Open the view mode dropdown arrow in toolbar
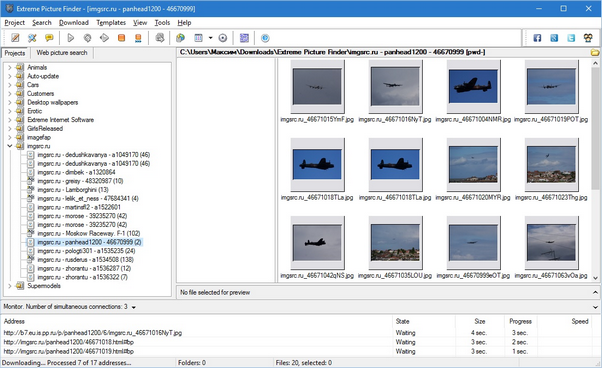Screen dimensions: 602x368 click(210, 38)
